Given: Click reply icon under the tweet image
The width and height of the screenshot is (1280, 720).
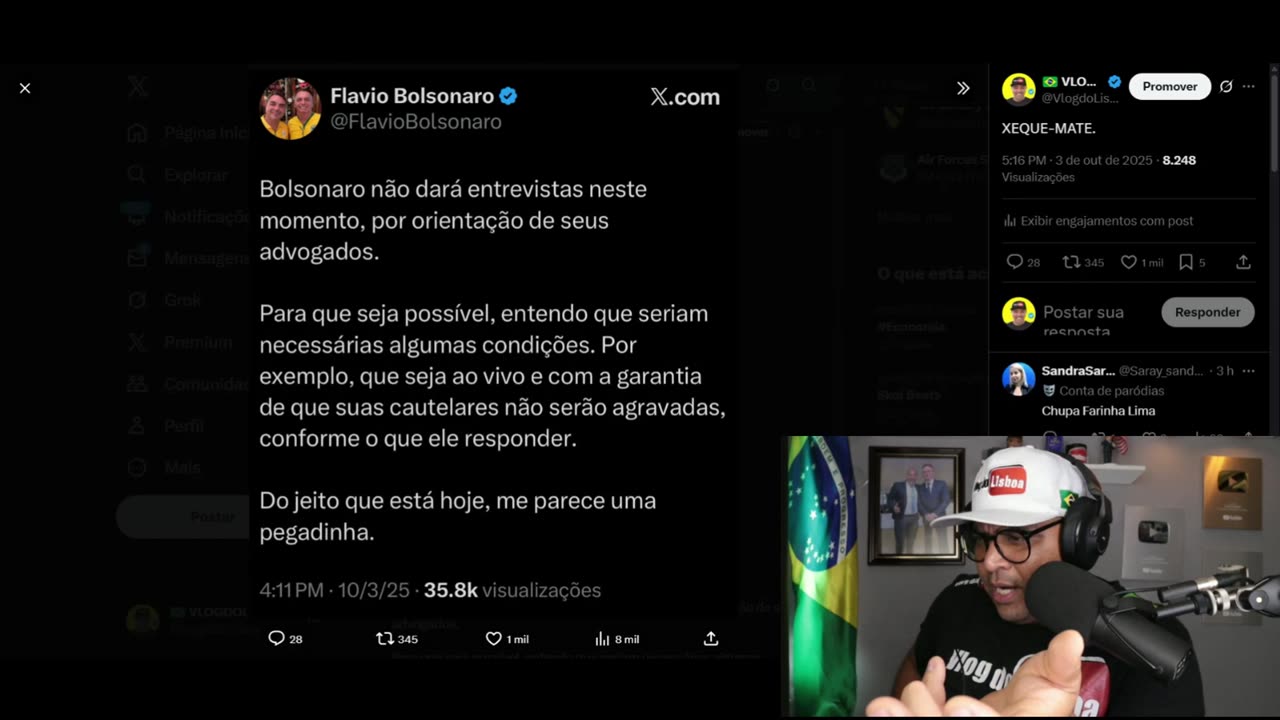Looking at the screenshot, I should click(277, 638).
